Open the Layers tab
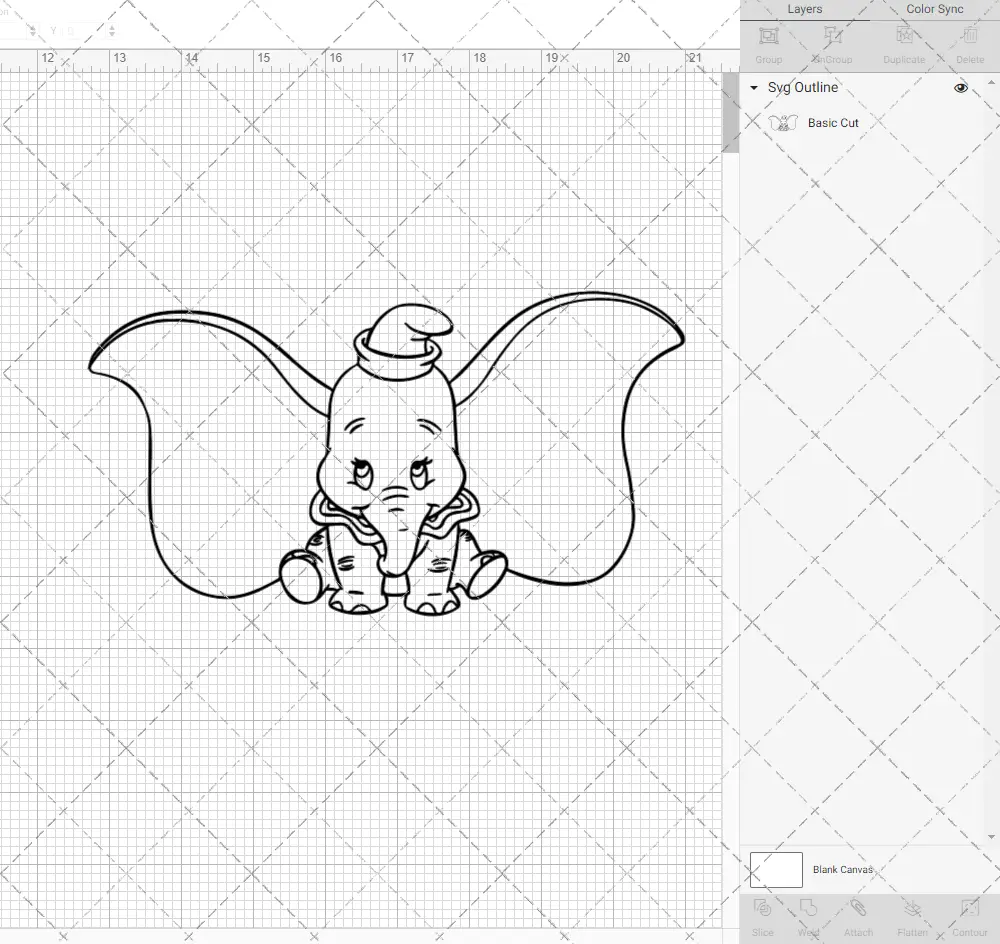The width and height of the screenshot is (1000, 944). 804,9
